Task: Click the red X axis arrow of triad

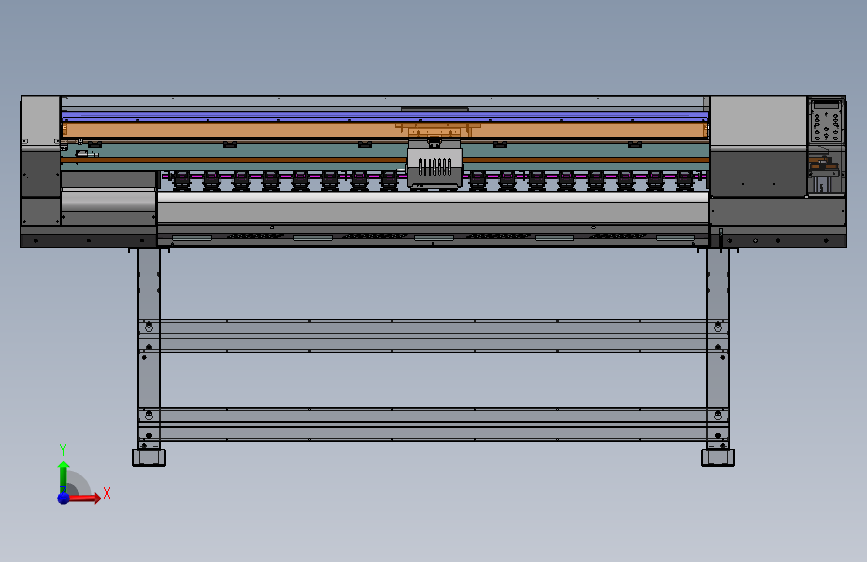Action: (84, 498)
